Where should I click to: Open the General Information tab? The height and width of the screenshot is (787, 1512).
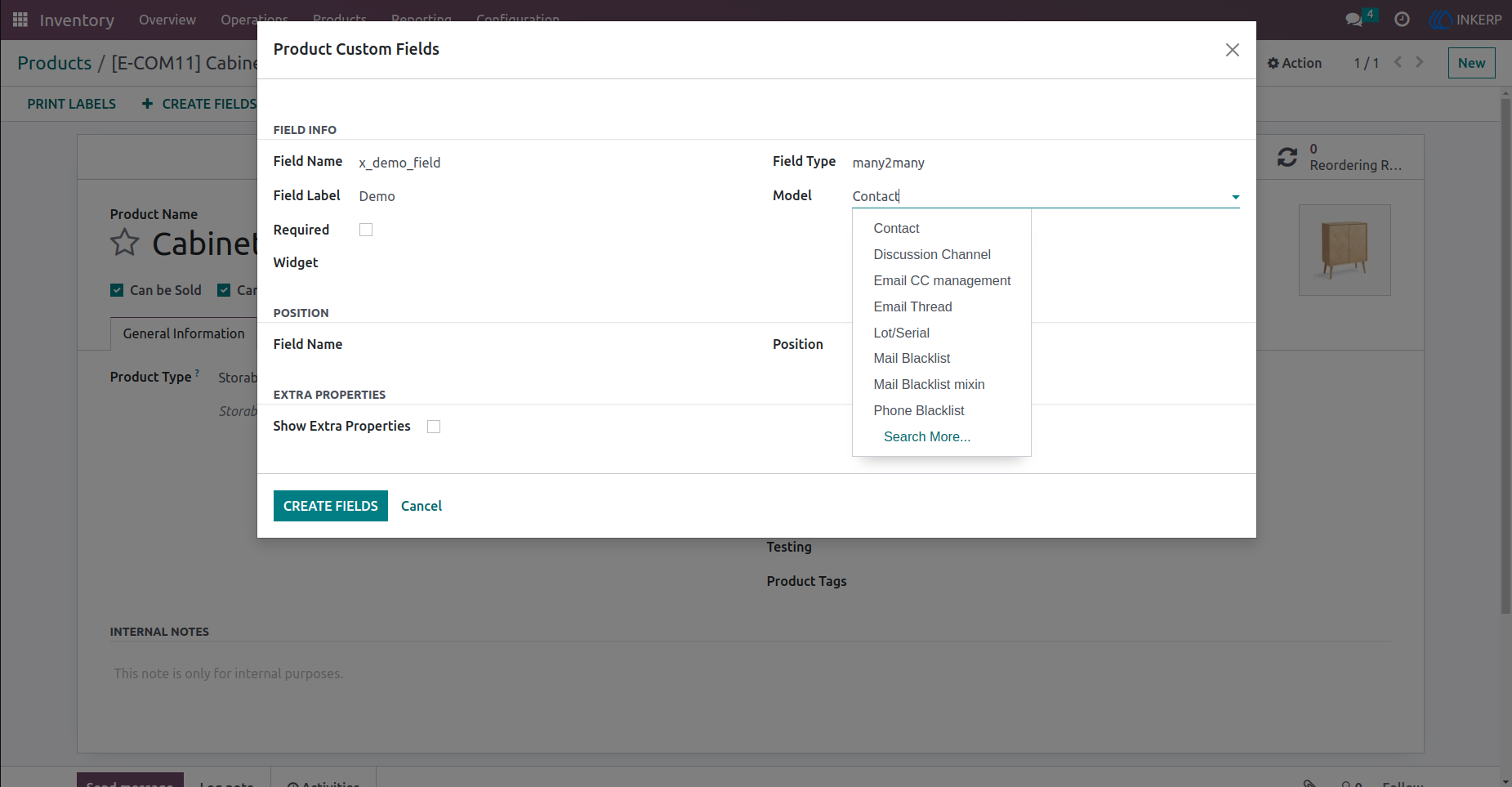click(x=184, y=333)
